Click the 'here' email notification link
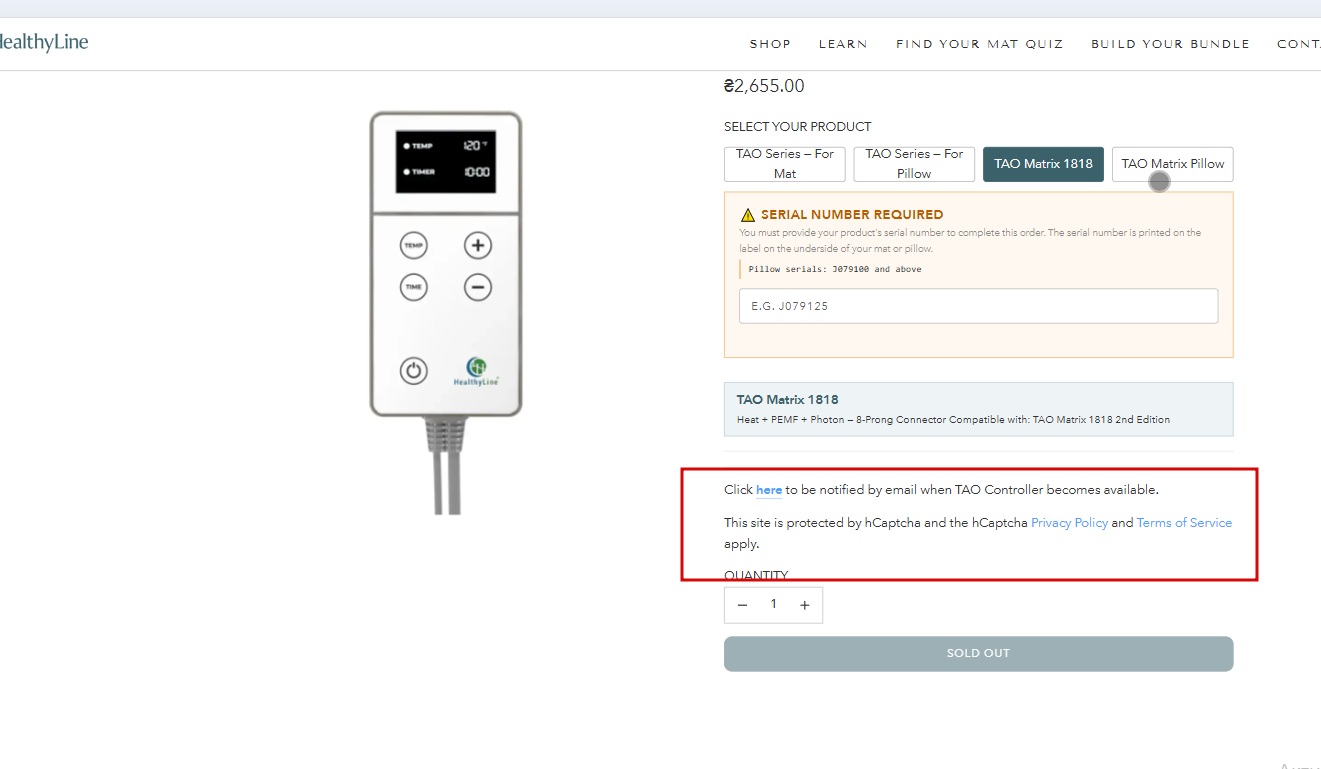This screenshot has width=1321, height=769. click(769, 490)
